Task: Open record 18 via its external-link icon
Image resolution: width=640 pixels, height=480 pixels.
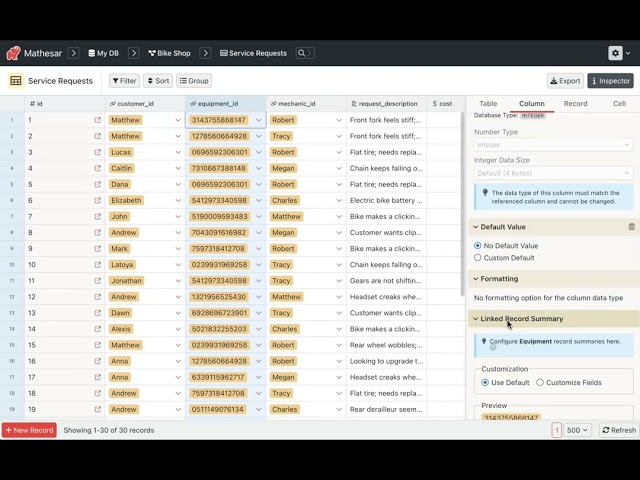Action: tap(97, 393)
